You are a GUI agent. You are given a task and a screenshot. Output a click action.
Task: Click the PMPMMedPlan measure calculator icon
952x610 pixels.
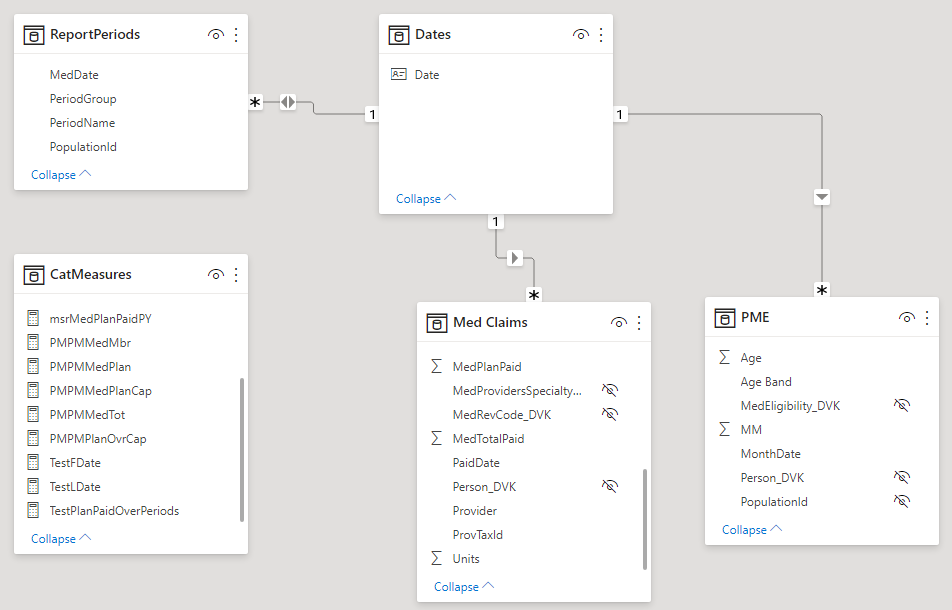click(33, 366)
